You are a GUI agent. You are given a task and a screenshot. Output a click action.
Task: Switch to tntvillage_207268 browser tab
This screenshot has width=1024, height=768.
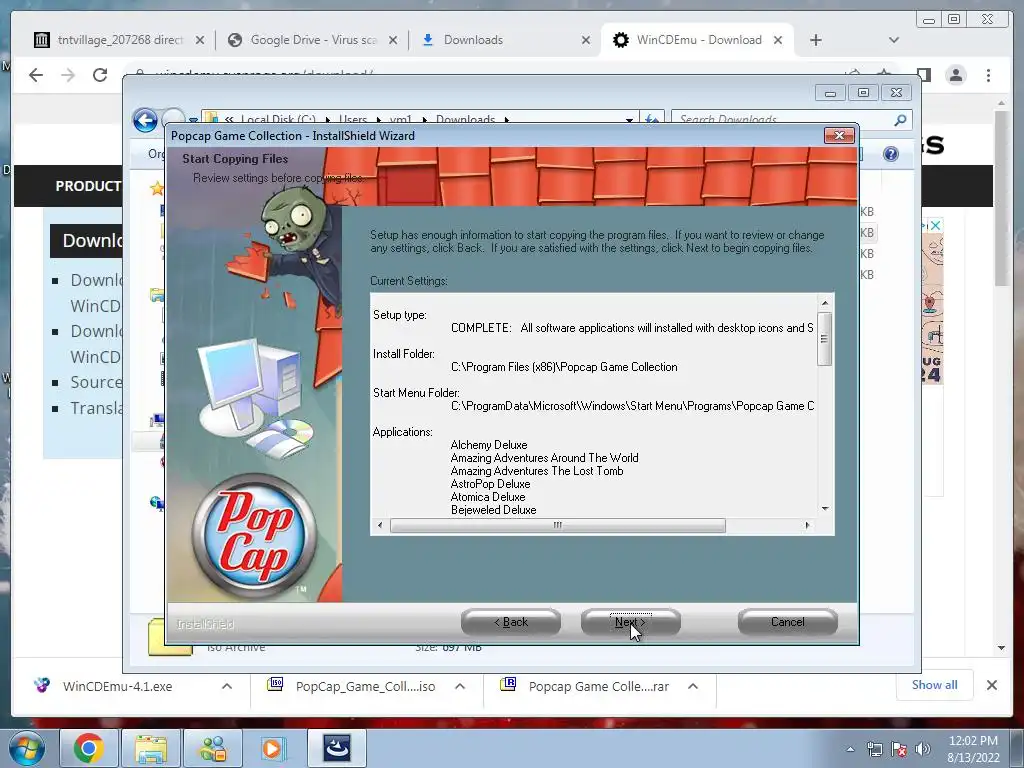[120, 40]
